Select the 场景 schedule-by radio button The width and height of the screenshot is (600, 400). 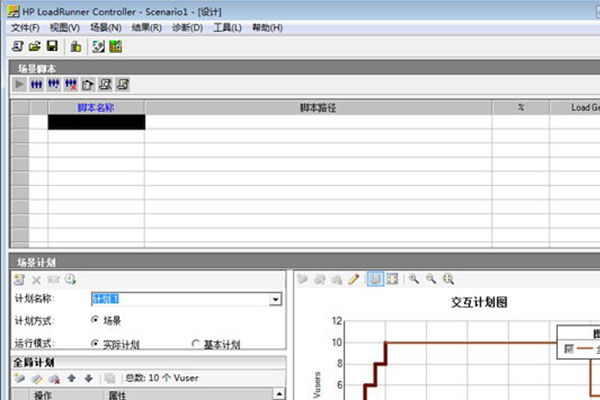coord(95,320)
